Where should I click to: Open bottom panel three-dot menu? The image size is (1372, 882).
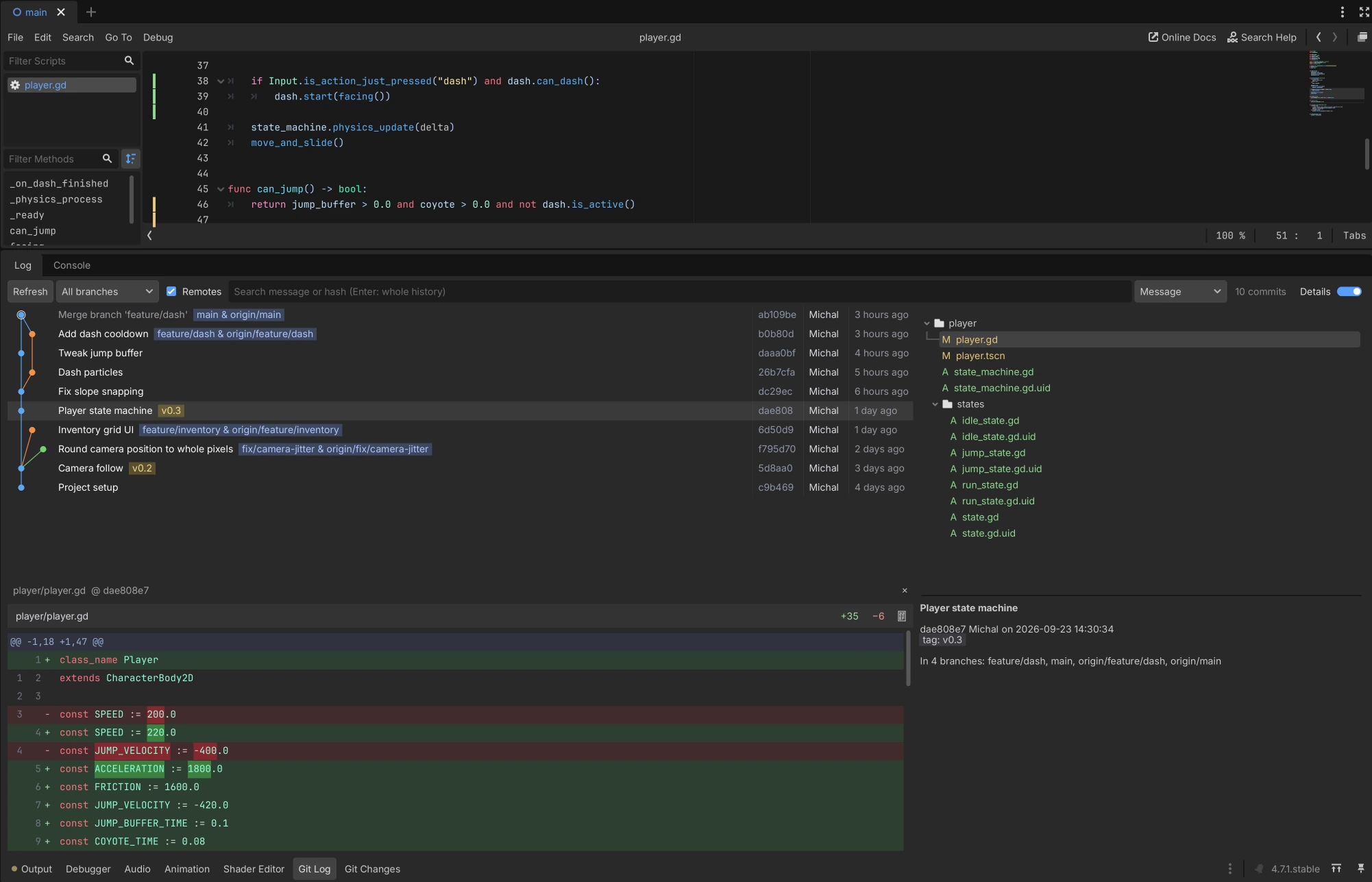point(1230,869)
